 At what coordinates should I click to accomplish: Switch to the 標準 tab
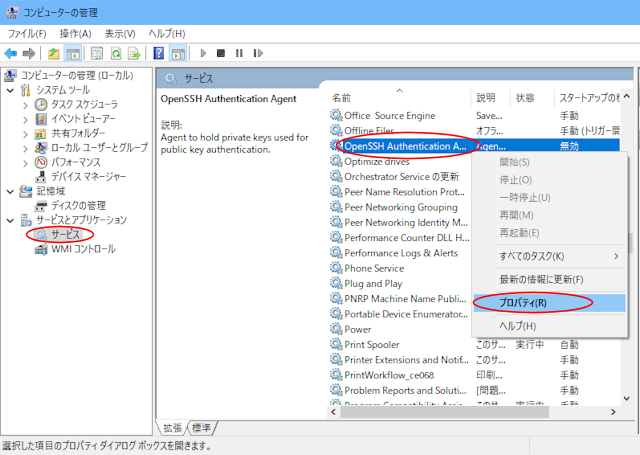pos(201,428)
